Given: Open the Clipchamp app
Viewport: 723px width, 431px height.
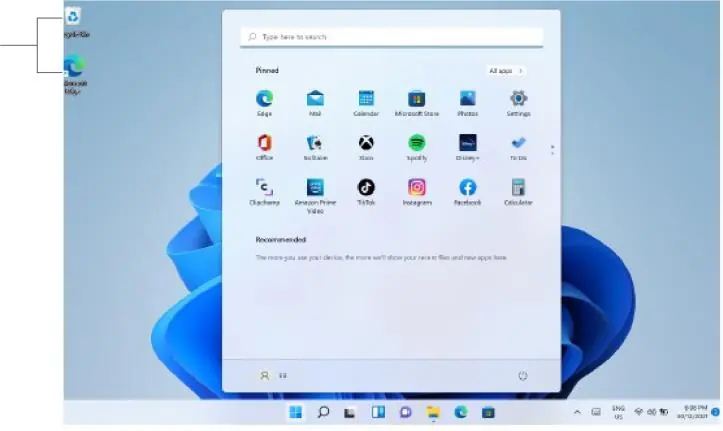Looking at the screenshot, I should pyautogui.click(x=264, y=192).
